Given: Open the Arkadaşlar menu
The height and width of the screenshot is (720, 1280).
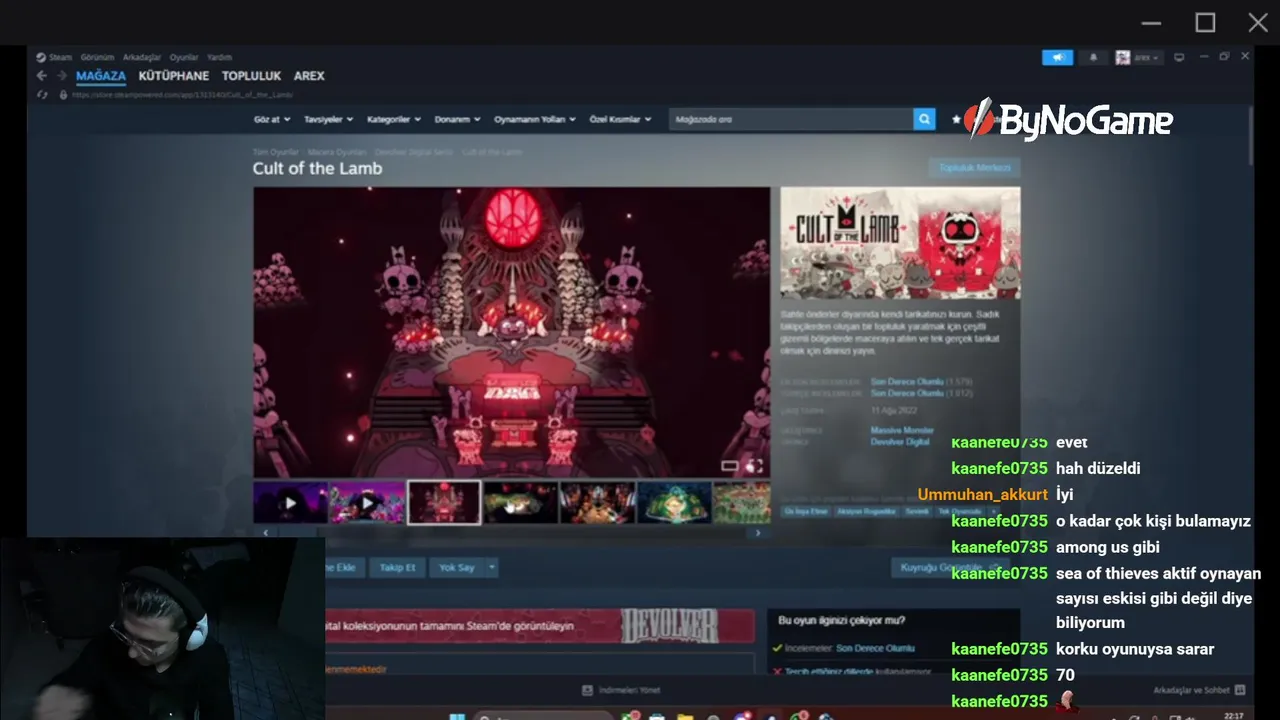Looking at the screenshot, I should (x=142, y=57).
